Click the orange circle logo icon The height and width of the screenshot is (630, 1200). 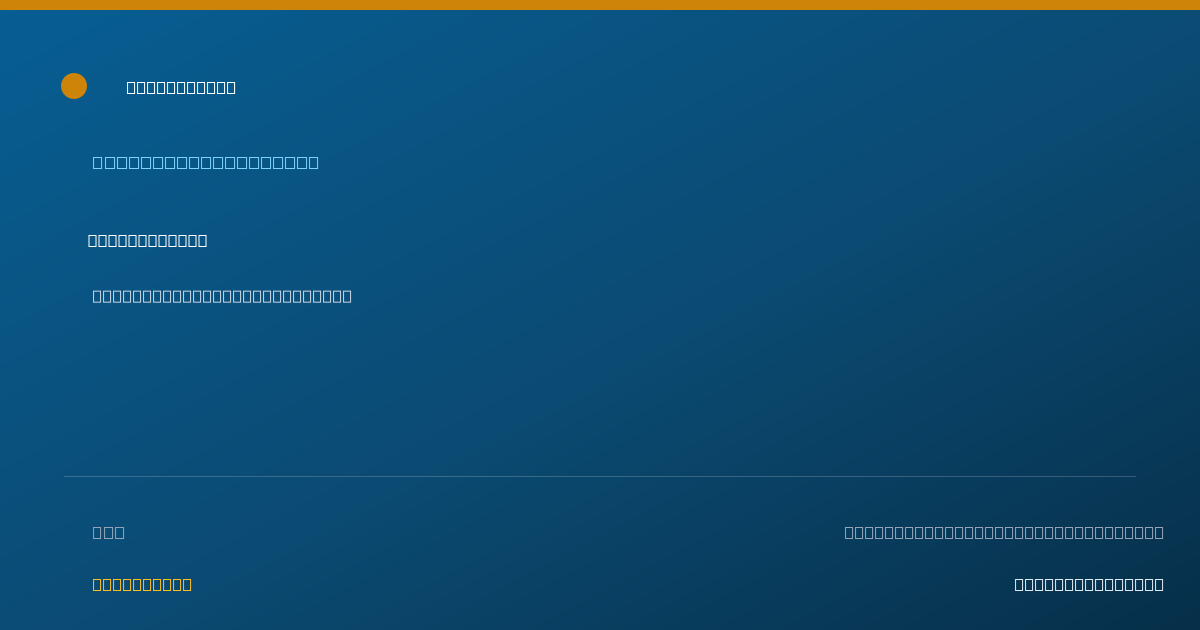pyautogui.click(x=74, y=86)
